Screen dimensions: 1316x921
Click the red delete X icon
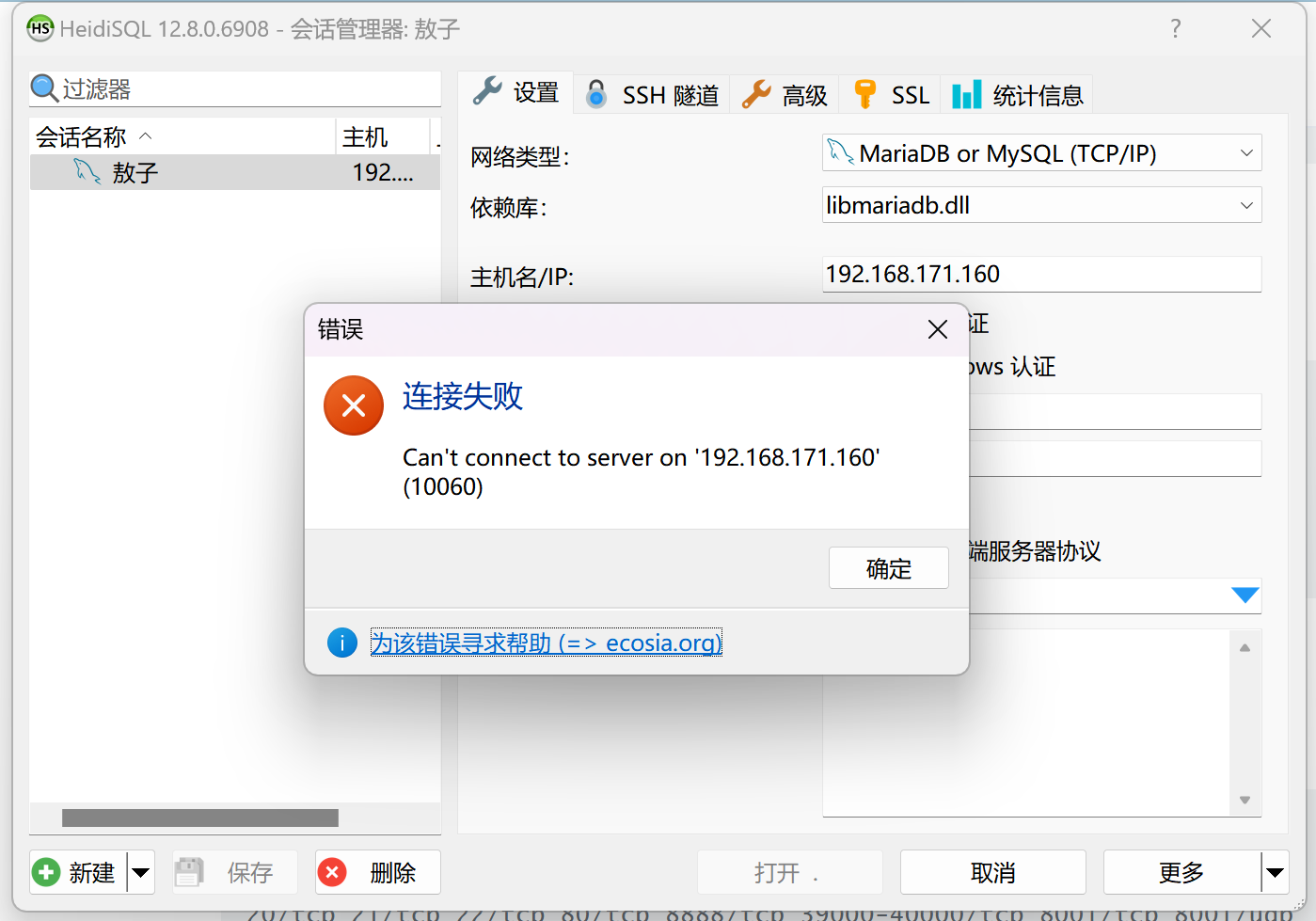pos(332,872)
